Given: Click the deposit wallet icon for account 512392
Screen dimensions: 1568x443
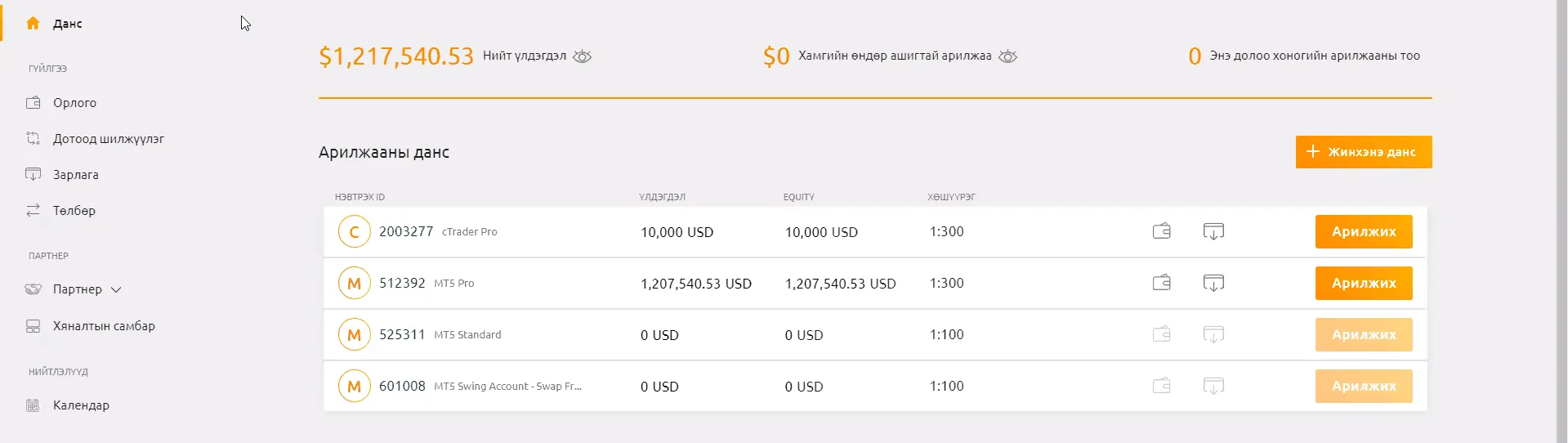Looking at the screenshot, I should 1161,283.
